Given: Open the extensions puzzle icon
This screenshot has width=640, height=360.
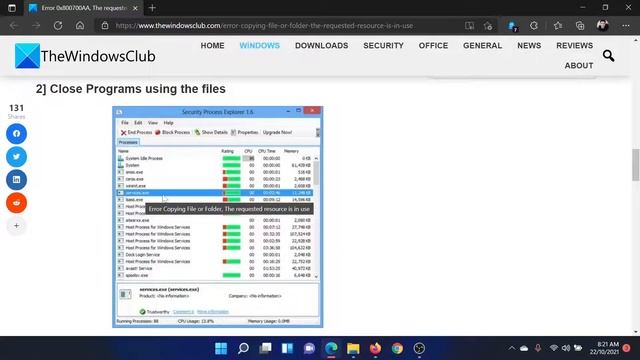Looking at the screenshot, I should pyautogui.click(x=533, y=26).
